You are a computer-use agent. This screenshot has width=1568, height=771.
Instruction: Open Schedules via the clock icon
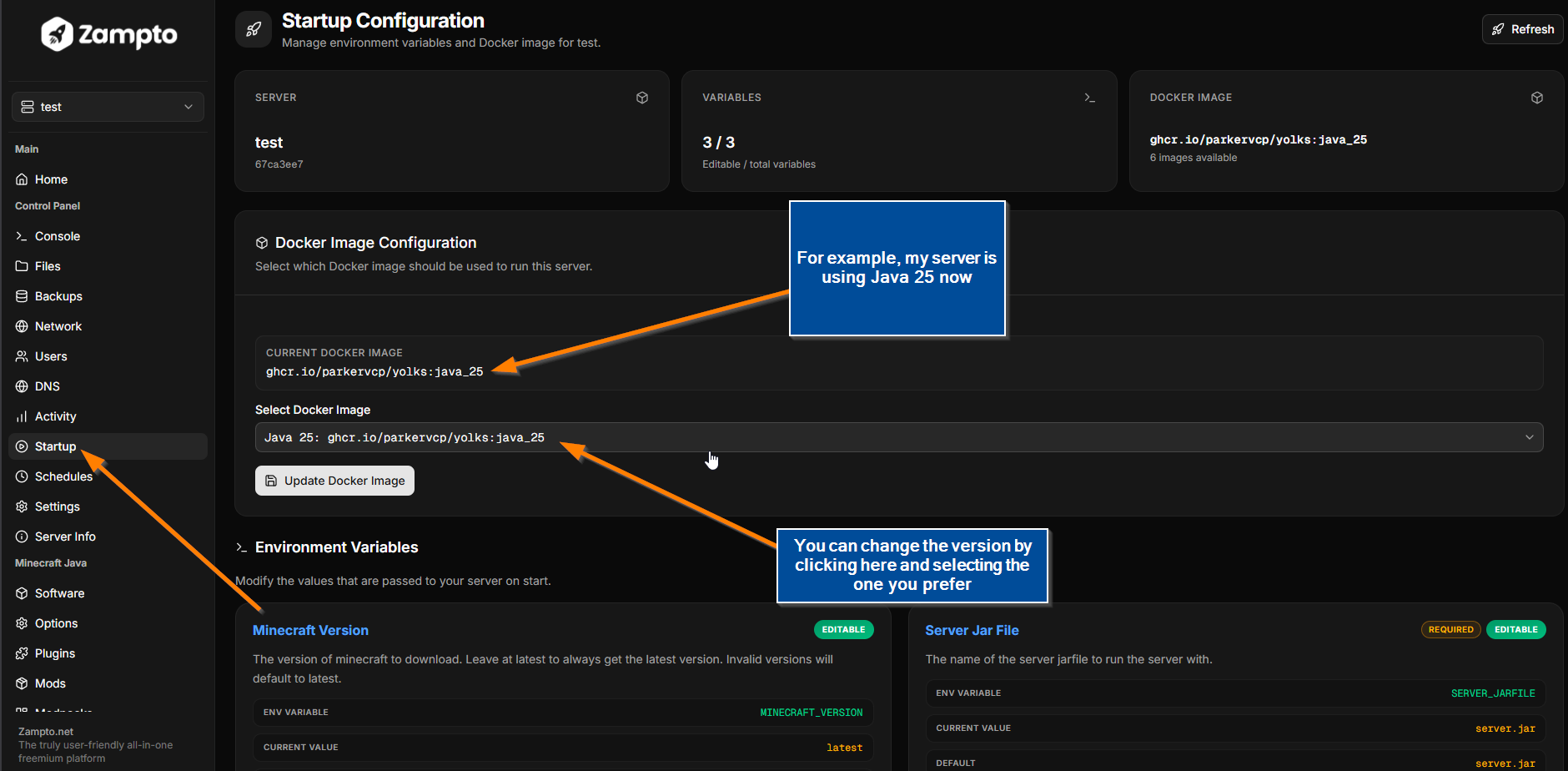22,476
